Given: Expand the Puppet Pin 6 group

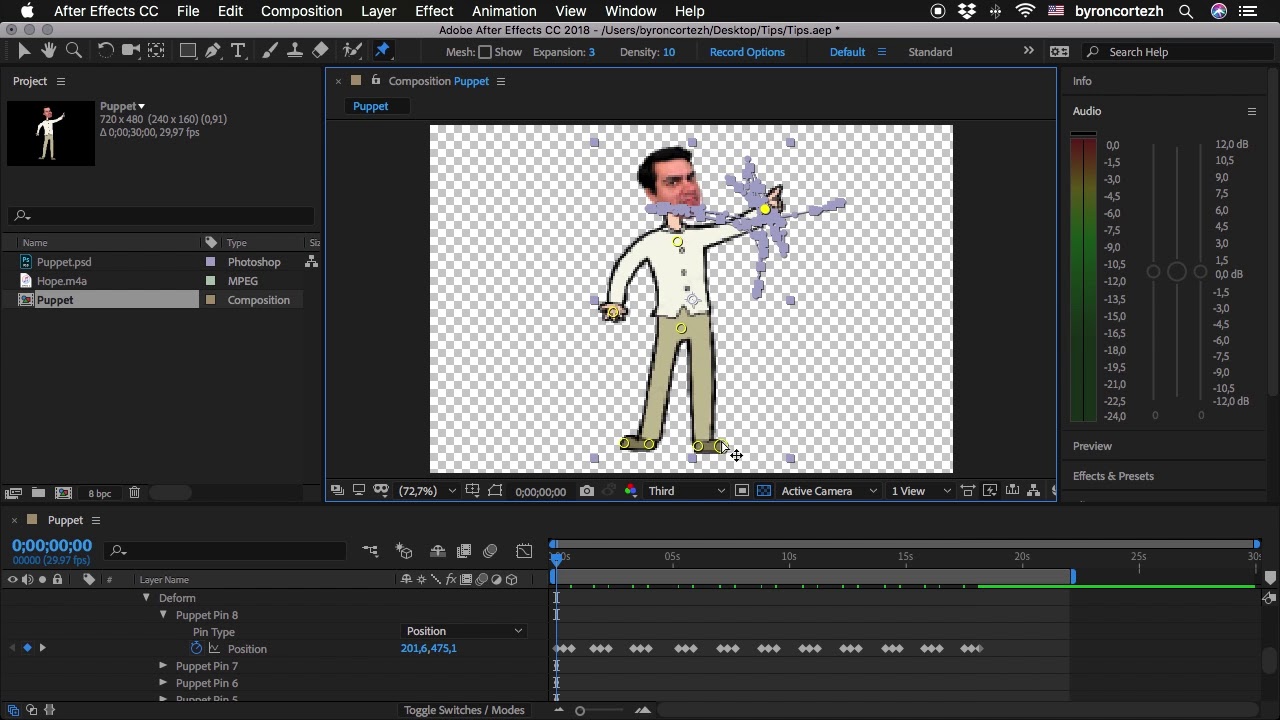Looking at the screenshot, I should click(163, 683).
